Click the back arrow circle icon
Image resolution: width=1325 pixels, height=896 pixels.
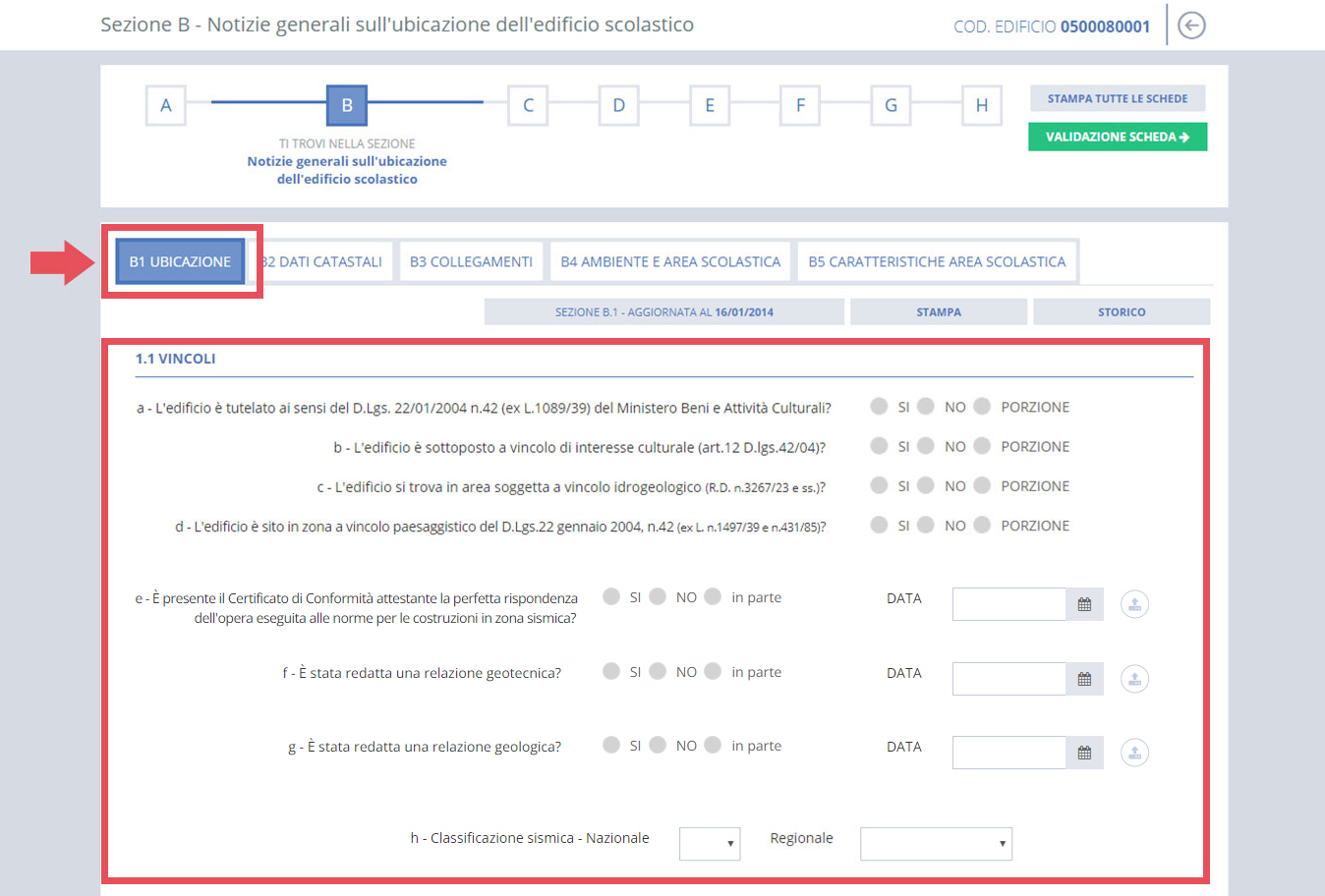1191,26
